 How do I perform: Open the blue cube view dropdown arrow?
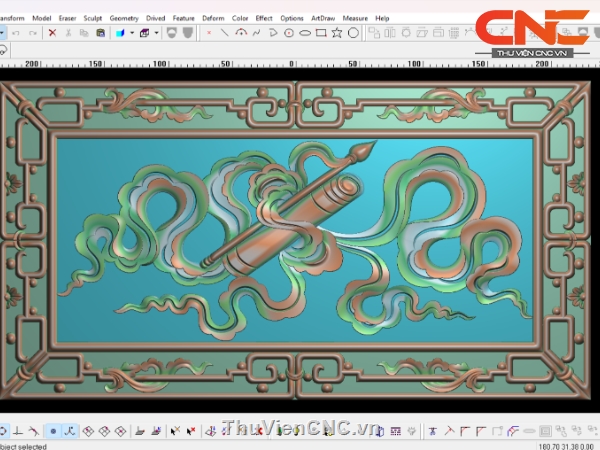pos(131,33)
